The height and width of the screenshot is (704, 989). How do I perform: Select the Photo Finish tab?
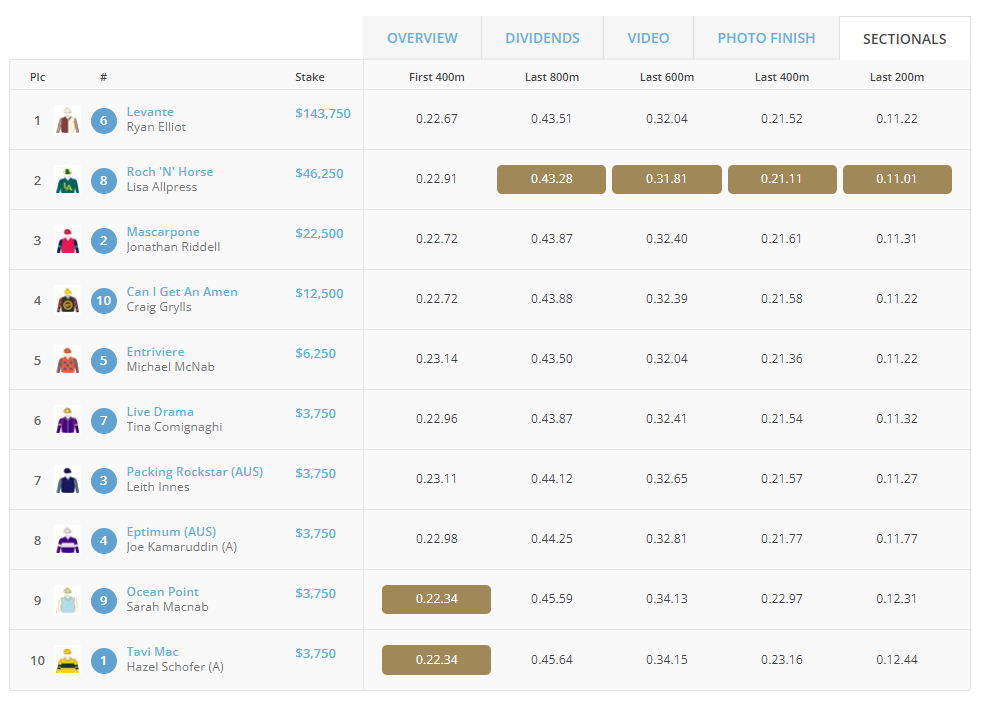click(766, 38)
